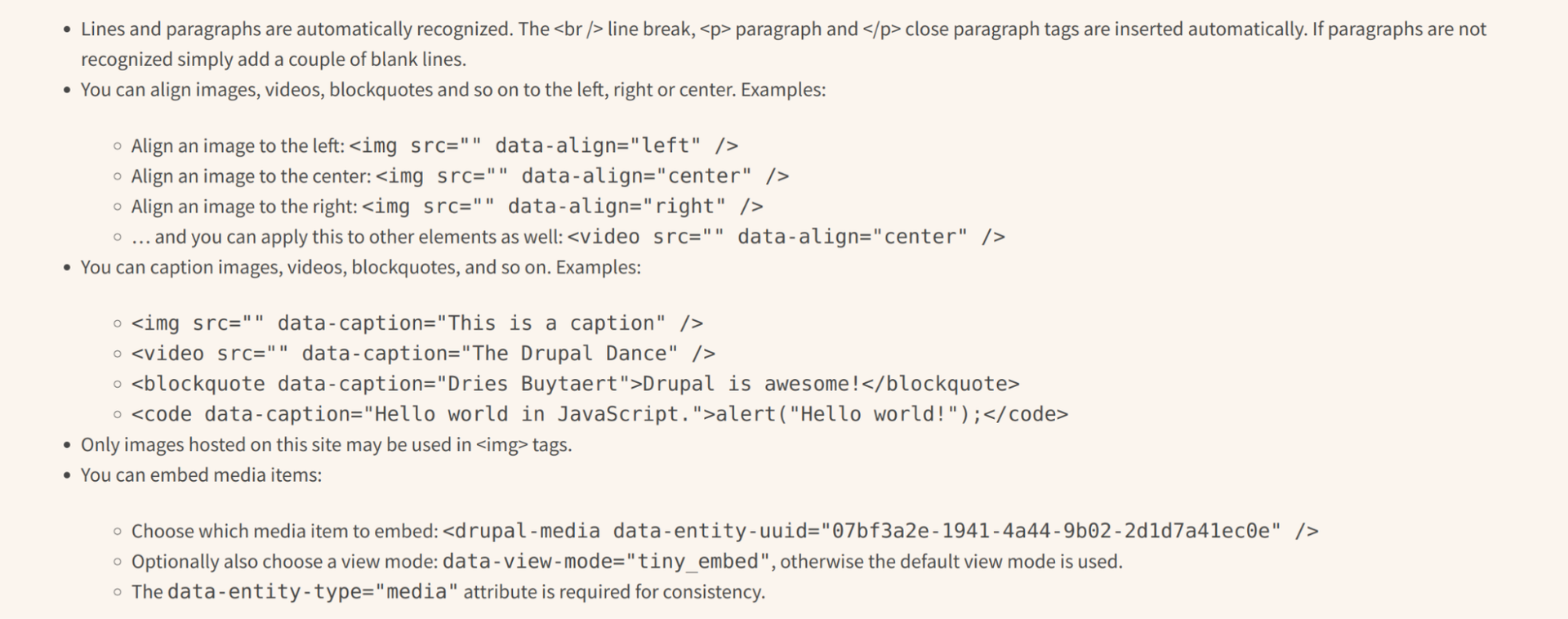Click the "You can caption images, videos" line
Viewport: 1568px width, 619px height.
[360, 268]
